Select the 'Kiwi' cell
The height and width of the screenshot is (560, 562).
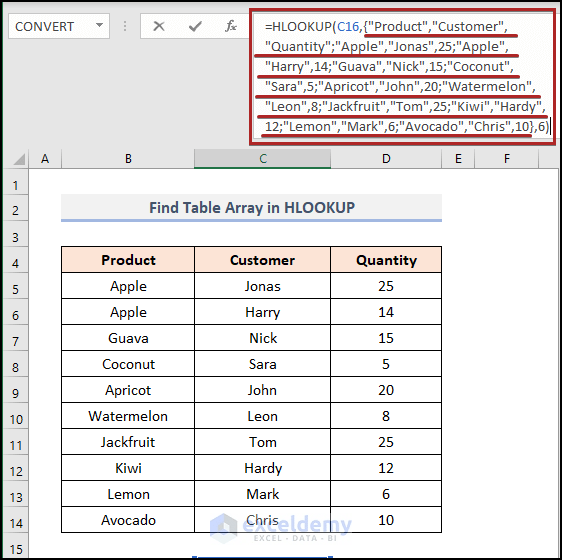pos(128,468)
